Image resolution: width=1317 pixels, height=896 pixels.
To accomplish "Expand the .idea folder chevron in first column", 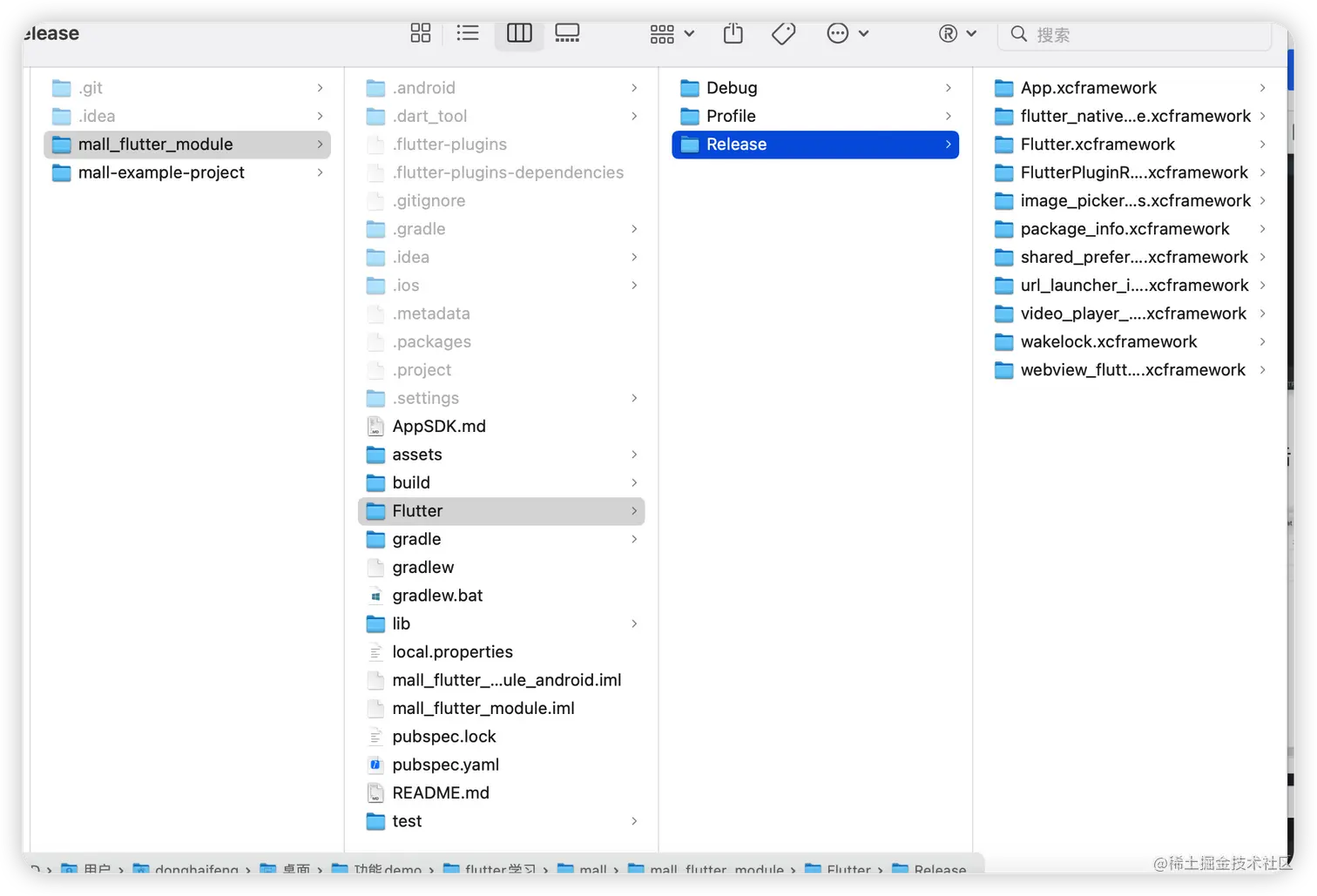I will click(x=321, y=116).
